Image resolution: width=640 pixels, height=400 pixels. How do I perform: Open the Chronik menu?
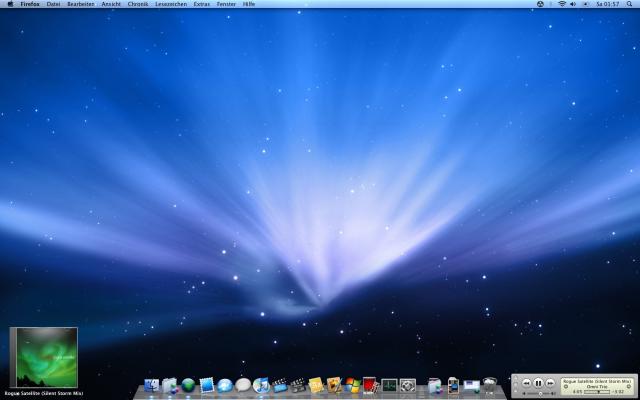click(138, 4)
